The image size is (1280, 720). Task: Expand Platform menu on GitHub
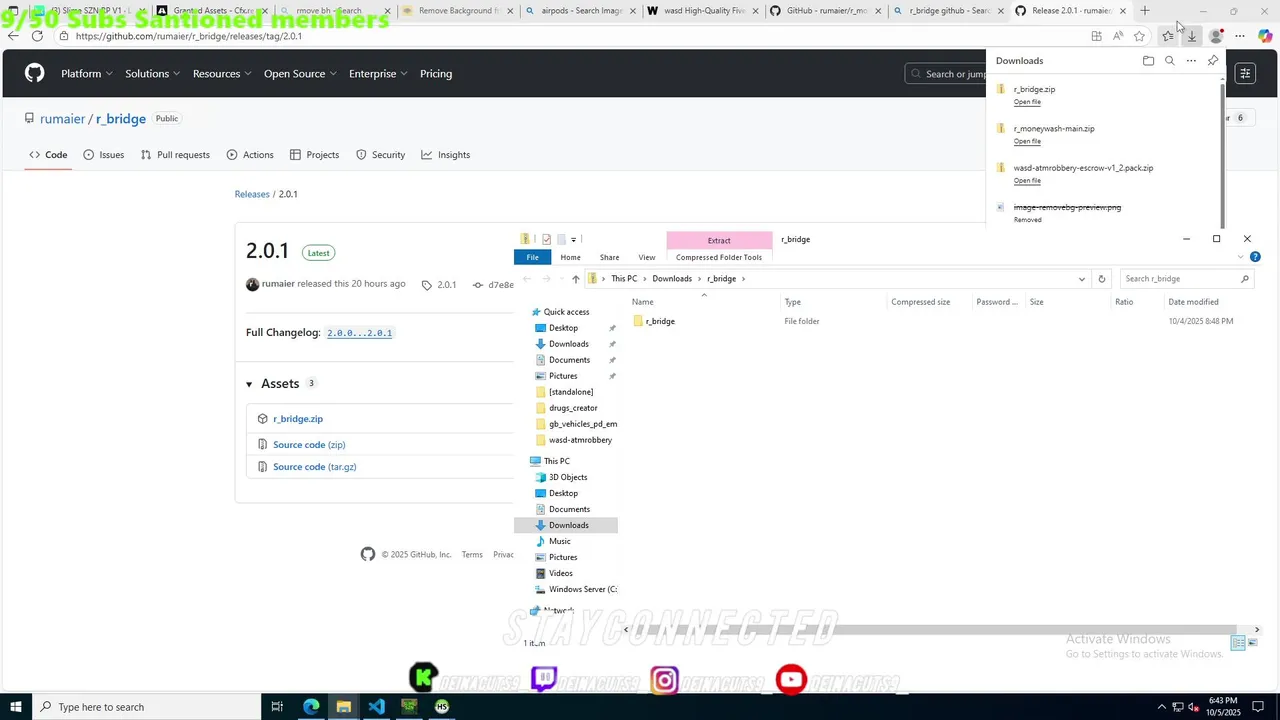point(87,74)
